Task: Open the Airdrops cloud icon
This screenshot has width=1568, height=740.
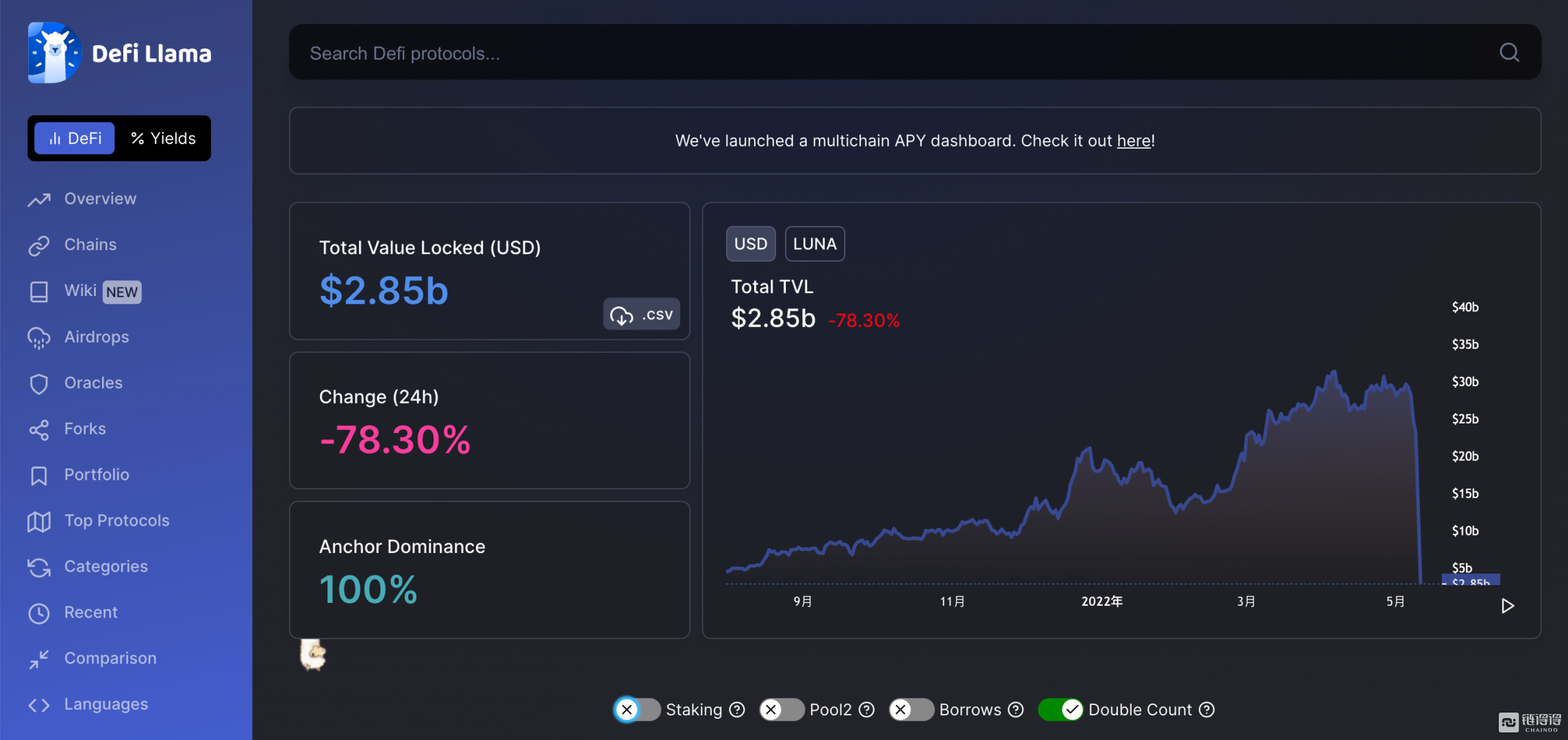Action: point(39,338)
